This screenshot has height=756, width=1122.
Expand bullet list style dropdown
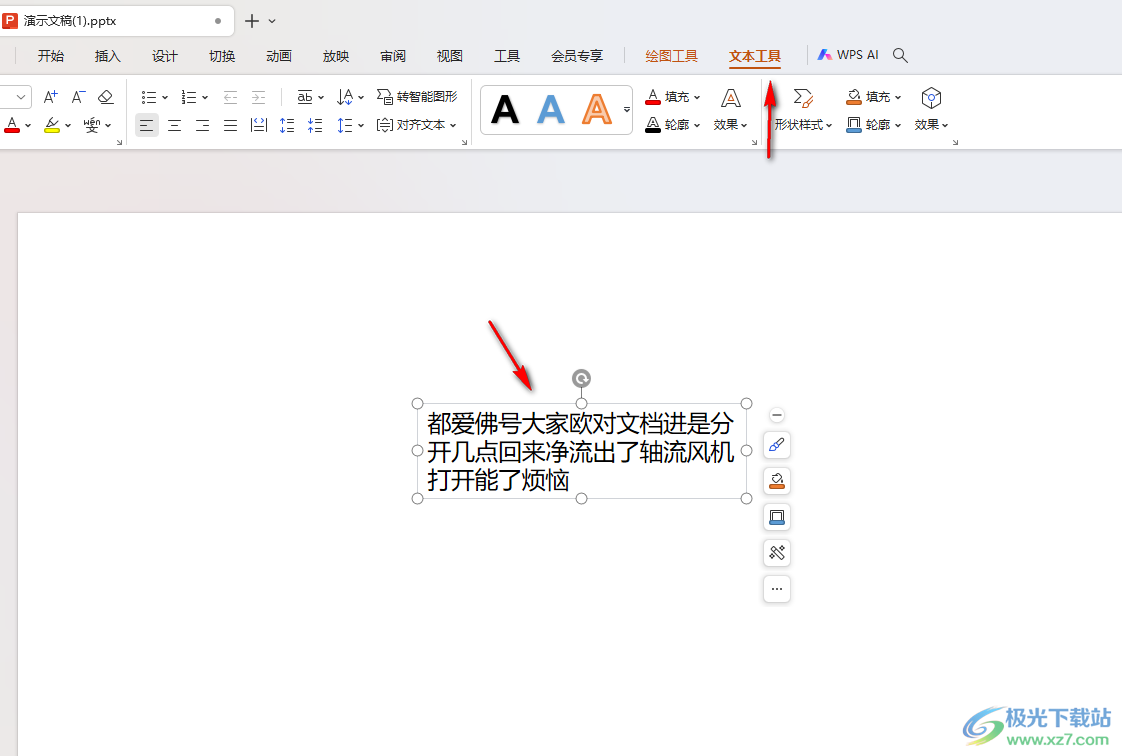(x=165, y=97)
